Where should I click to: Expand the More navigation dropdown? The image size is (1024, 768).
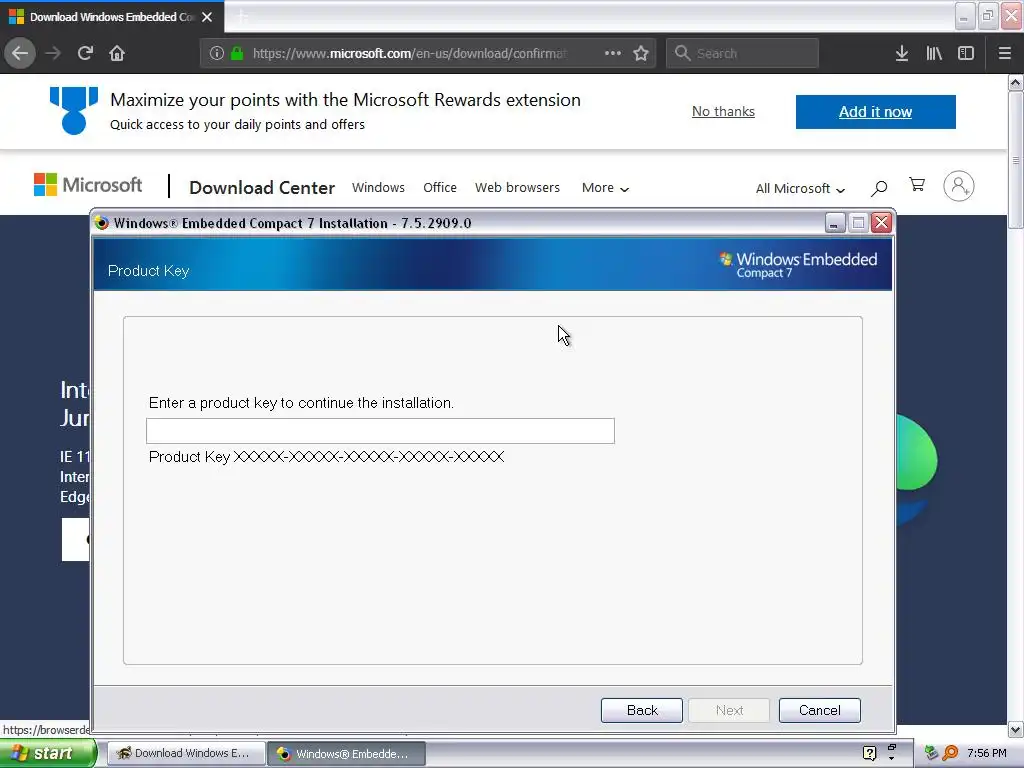pyautogui.click(x=605, y=188)
